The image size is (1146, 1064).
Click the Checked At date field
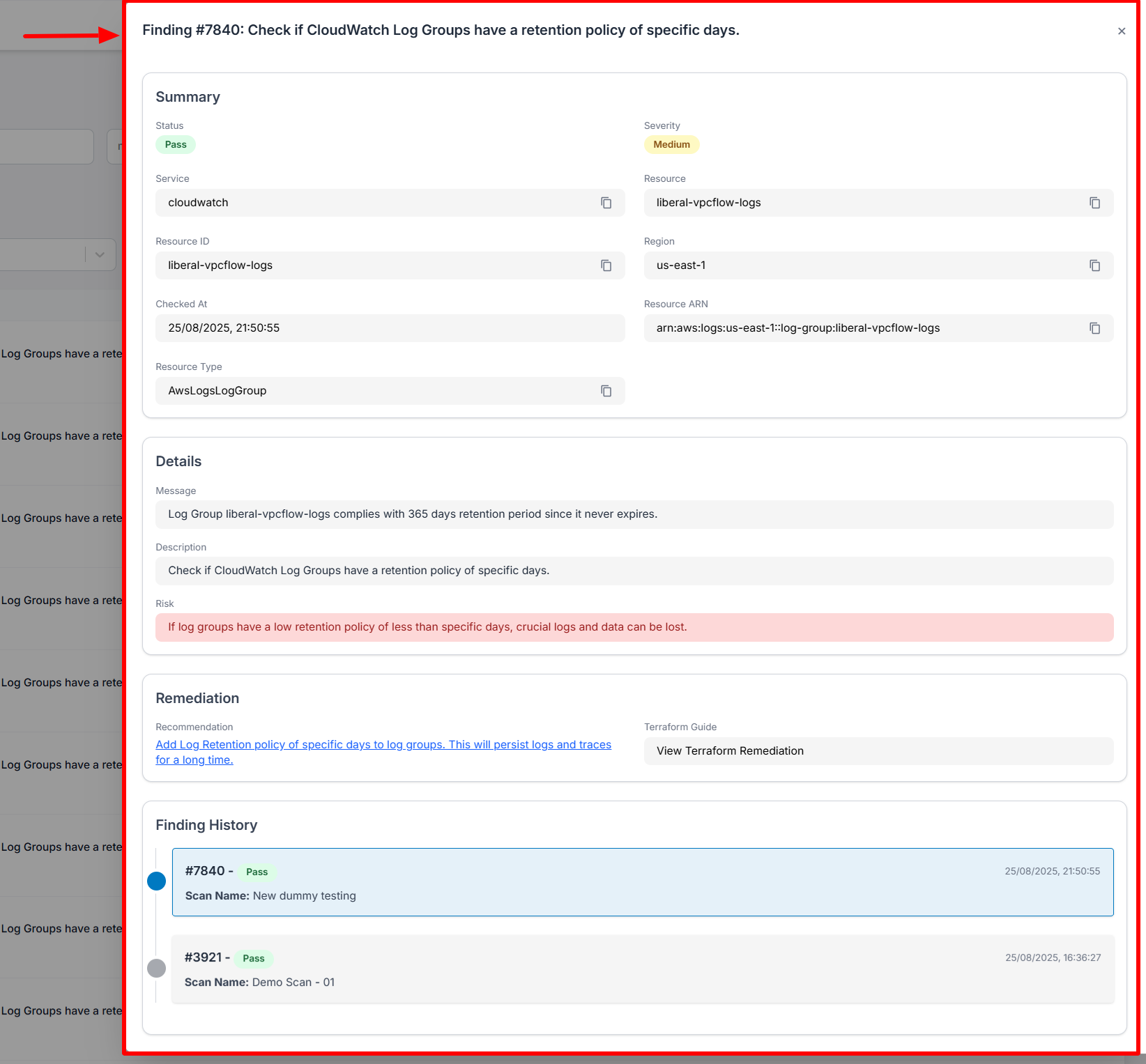[x=390, y=328]
